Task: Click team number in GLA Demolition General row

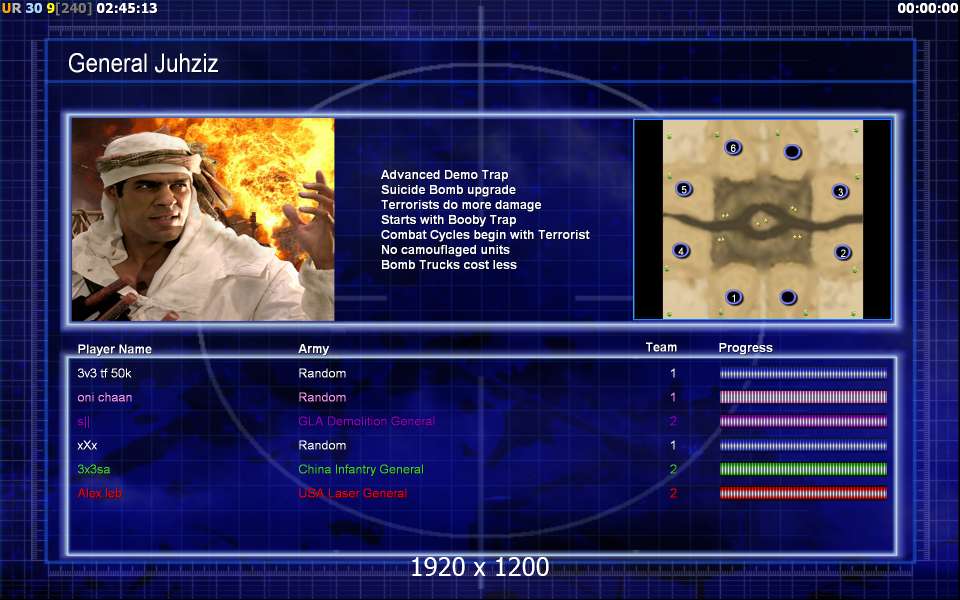Action: [x=673, y=421]
